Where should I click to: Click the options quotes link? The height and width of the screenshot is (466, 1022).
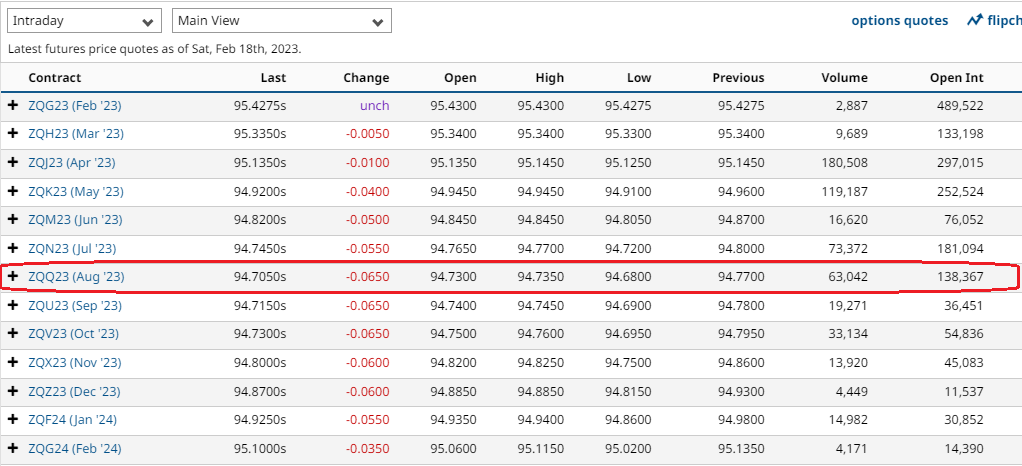click(x=899, y=20)
